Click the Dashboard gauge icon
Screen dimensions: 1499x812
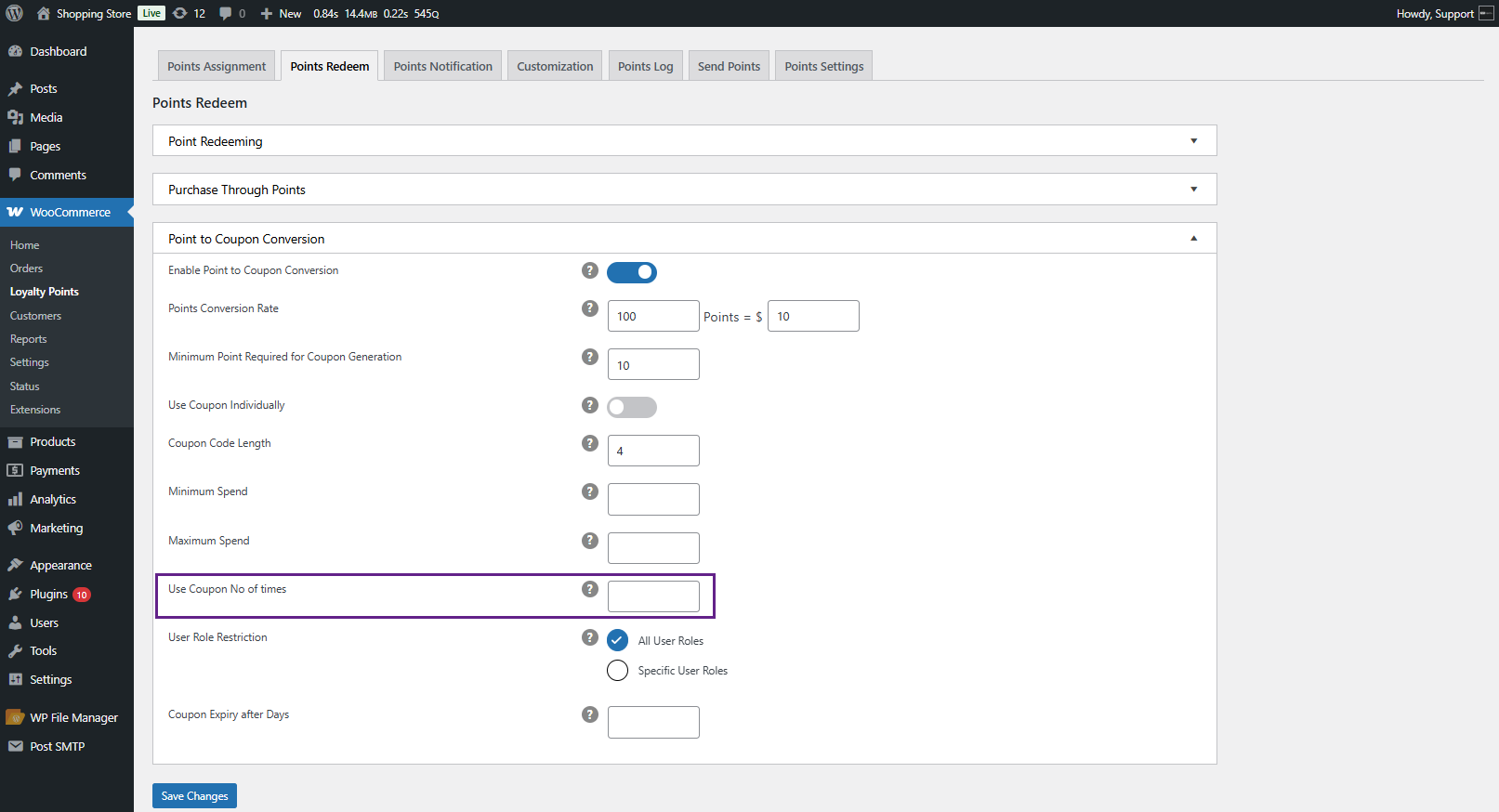15,51
